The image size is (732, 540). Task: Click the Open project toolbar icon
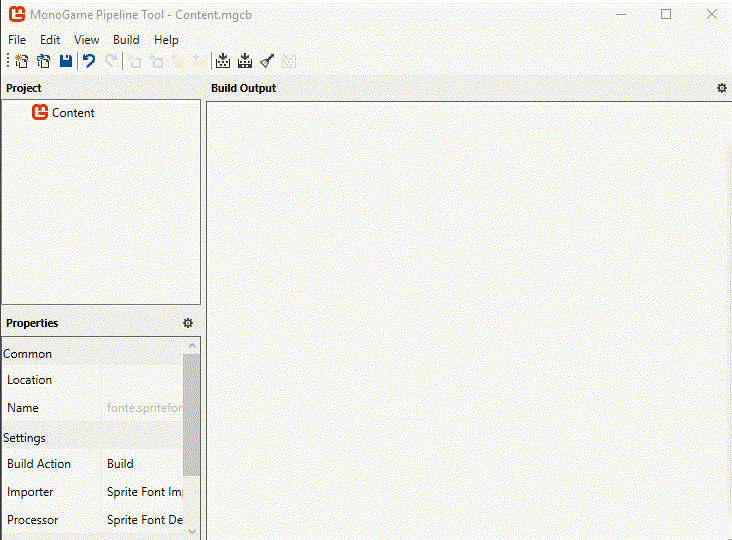click(x=43, y=61)
